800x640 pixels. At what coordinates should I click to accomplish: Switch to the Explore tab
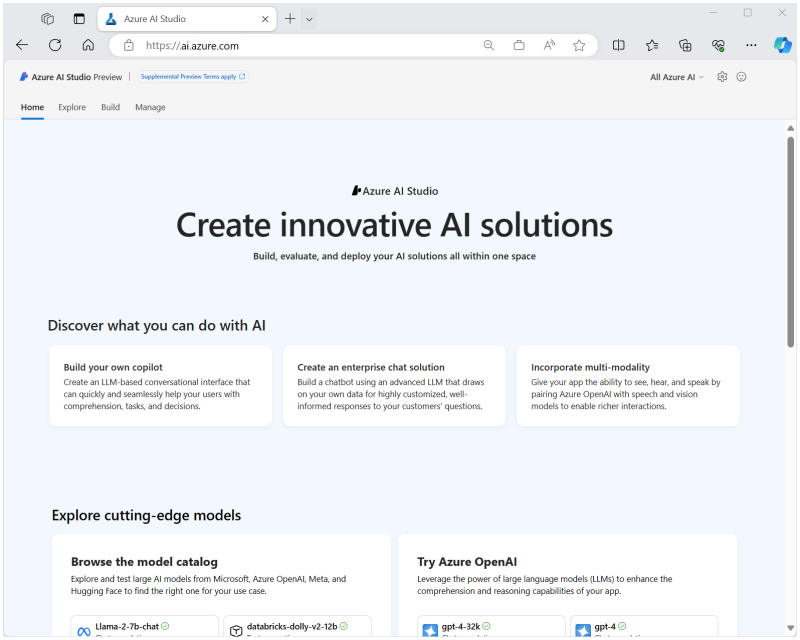72,107
